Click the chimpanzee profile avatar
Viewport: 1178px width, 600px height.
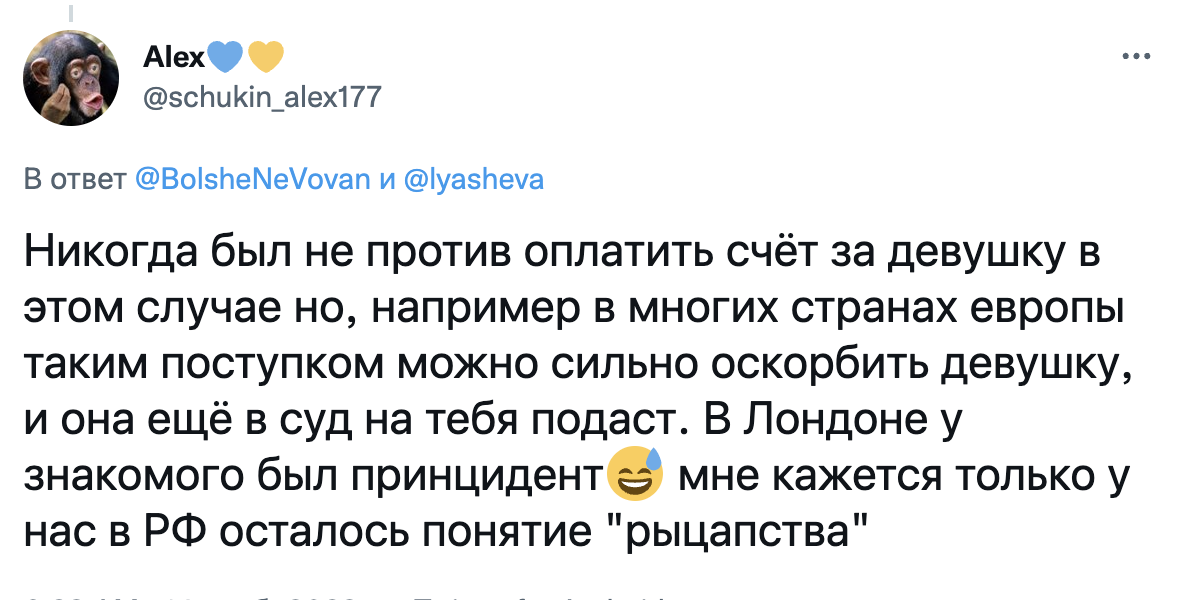click(71, 77)
